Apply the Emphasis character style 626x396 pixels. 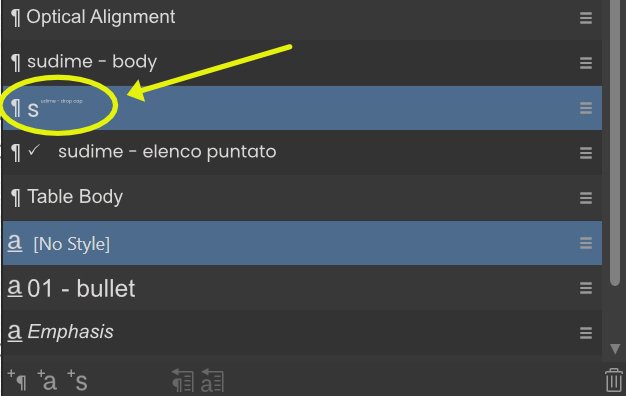302,333
